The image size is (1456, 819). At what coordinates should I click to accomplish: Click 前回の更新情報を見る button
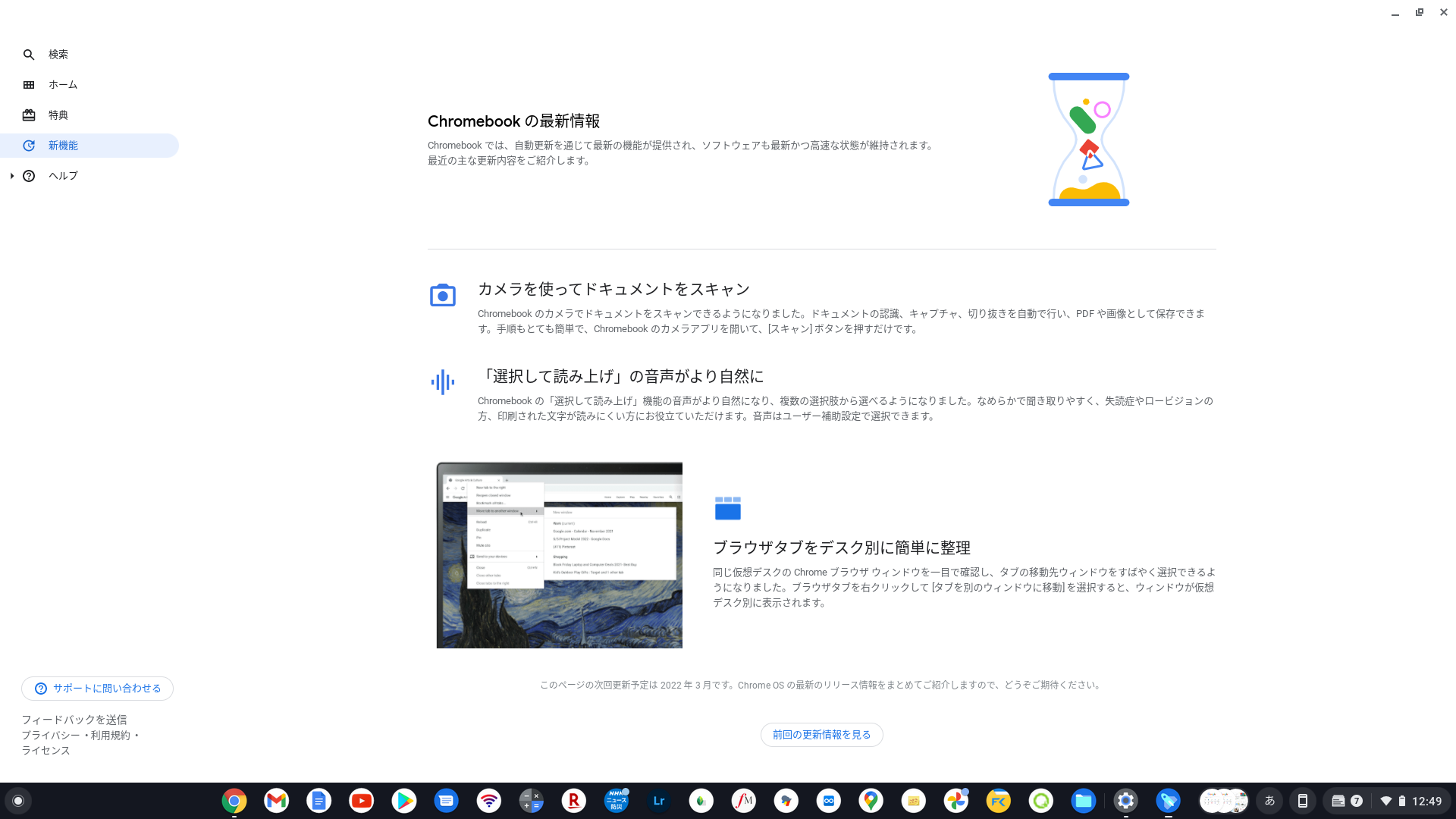821,735
